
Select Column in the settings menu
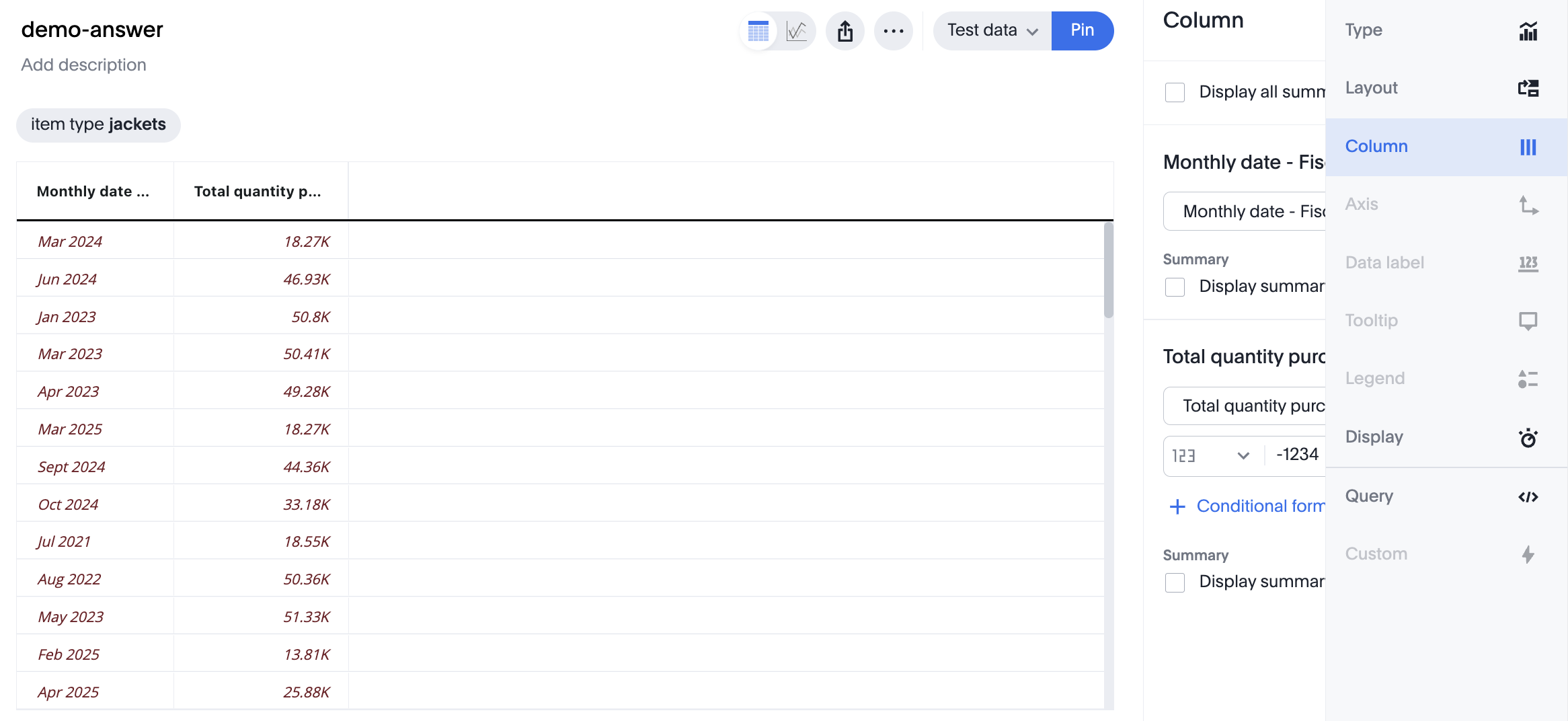click(x=1376, y=146)
